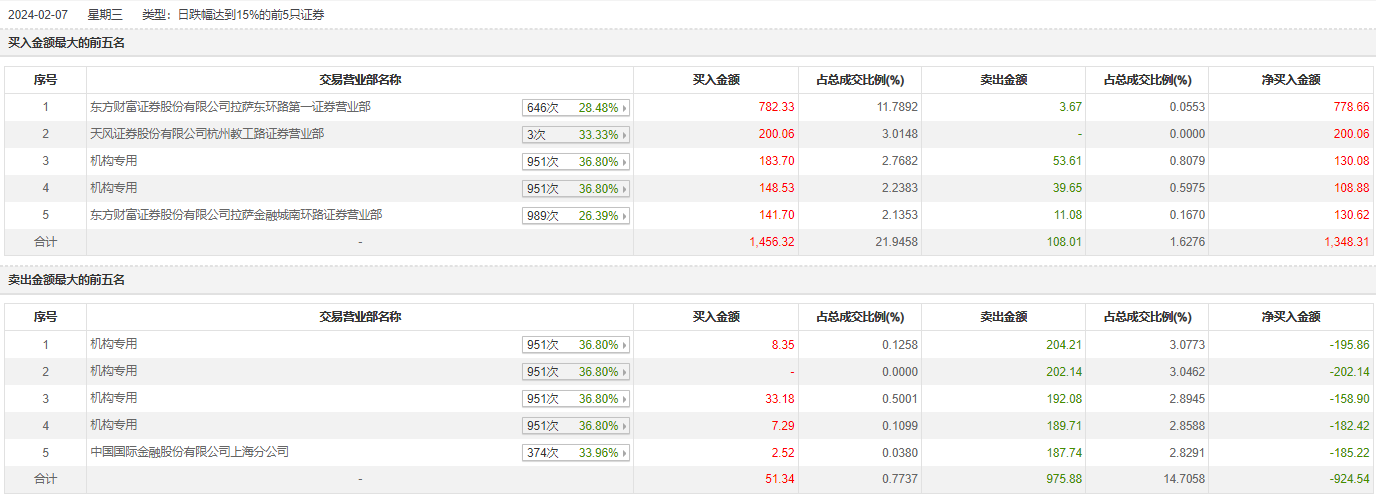Expand 951次 badge in row buying 183.70
This screenshot has width=1376, height=498.
[576, 162]
